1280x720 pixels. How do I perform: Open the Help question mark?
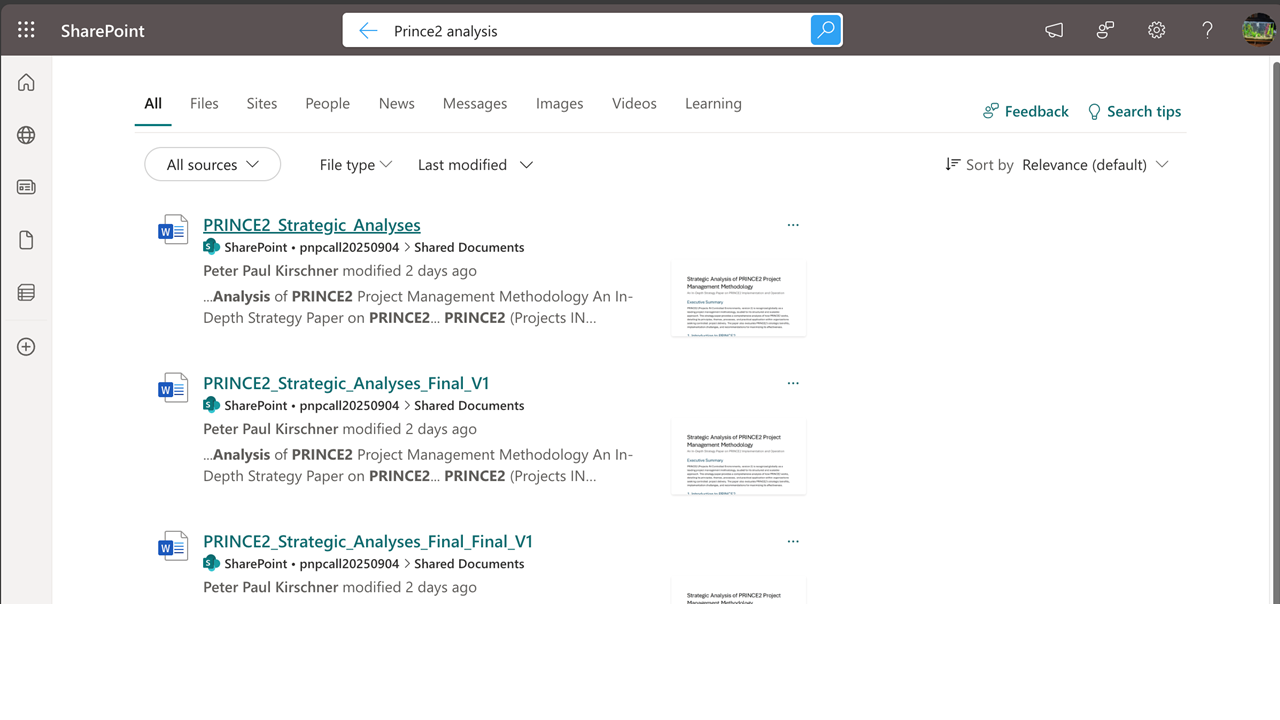[x=1208, y=30]
